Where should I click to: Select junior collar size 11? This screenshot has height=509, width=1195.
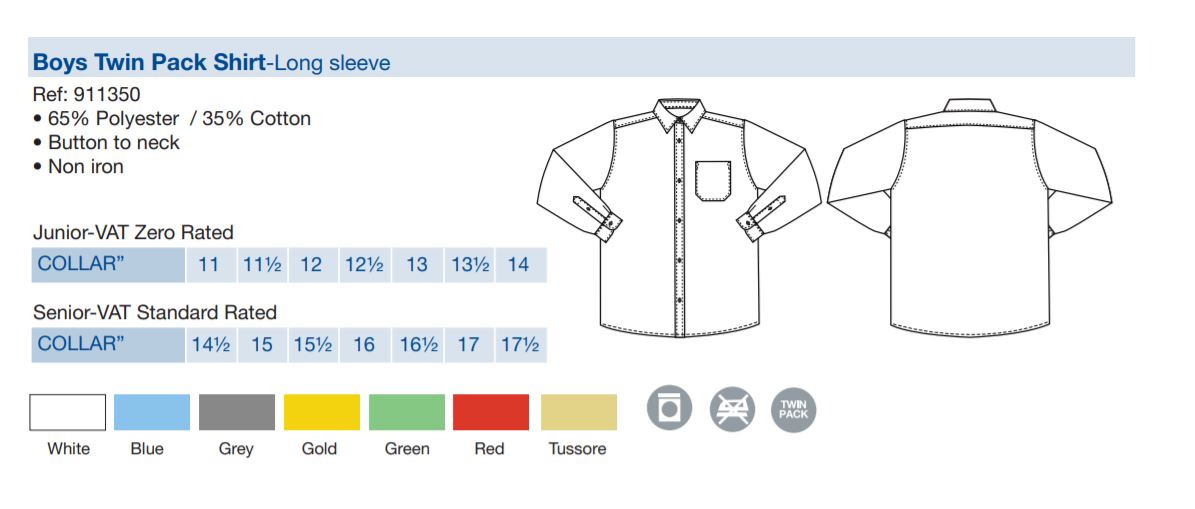tap(210, 264)
